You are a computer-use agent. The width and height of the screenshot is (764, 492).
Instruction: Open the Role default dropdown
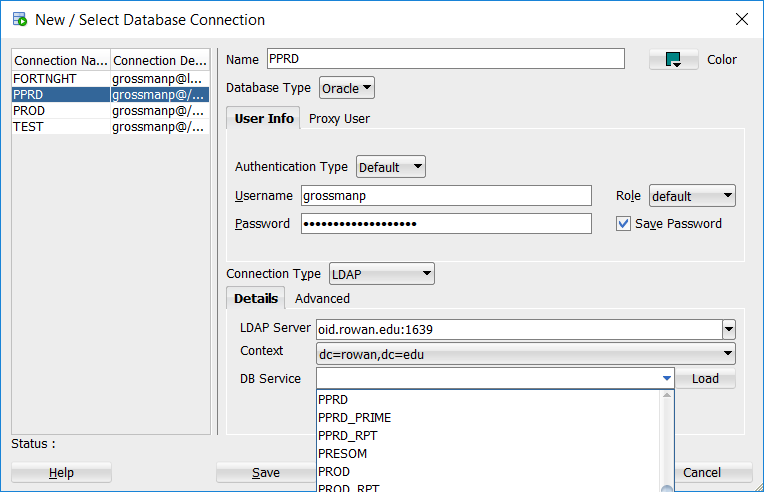(x=692, y=196)
